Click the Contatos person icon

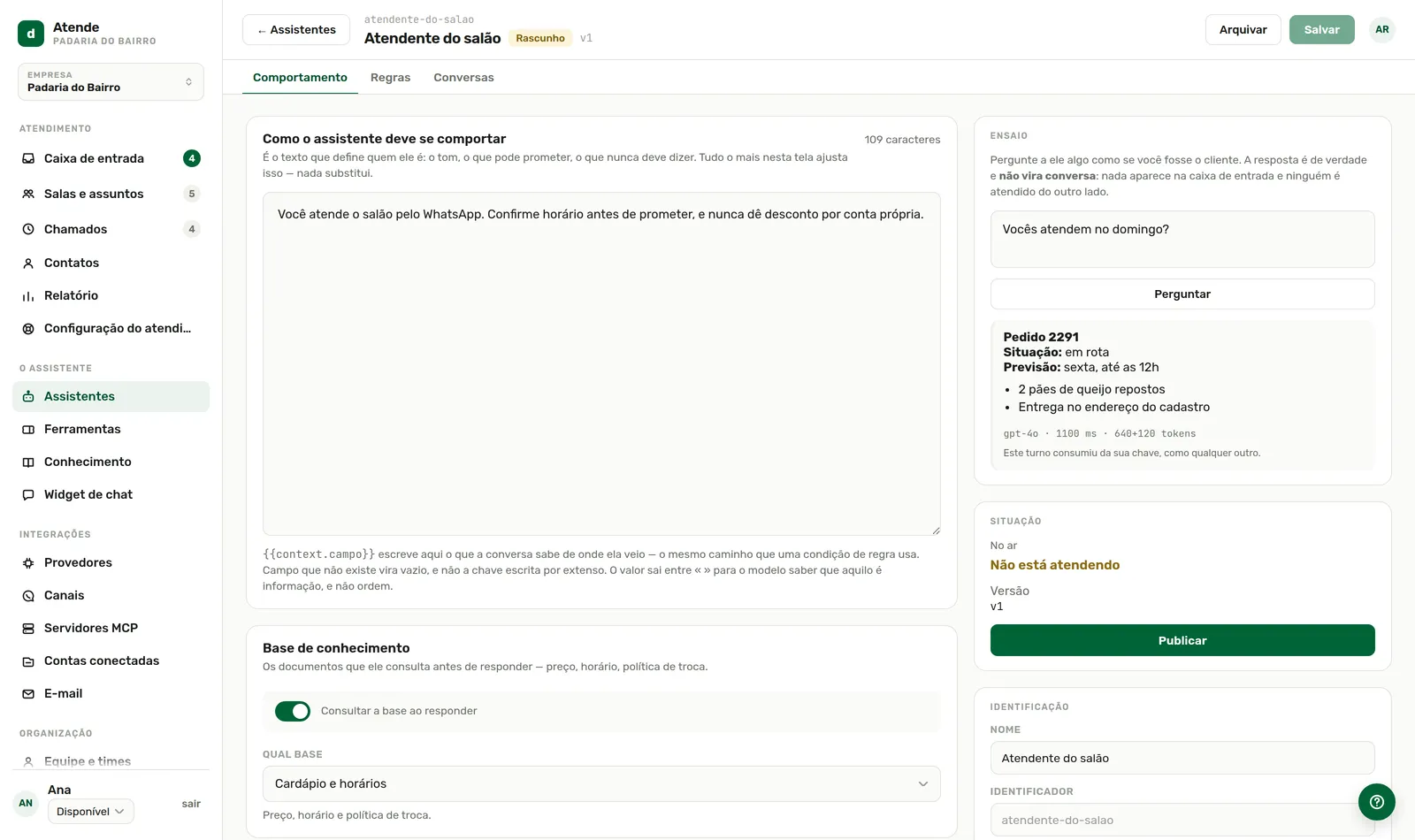(x=28, y=263)
